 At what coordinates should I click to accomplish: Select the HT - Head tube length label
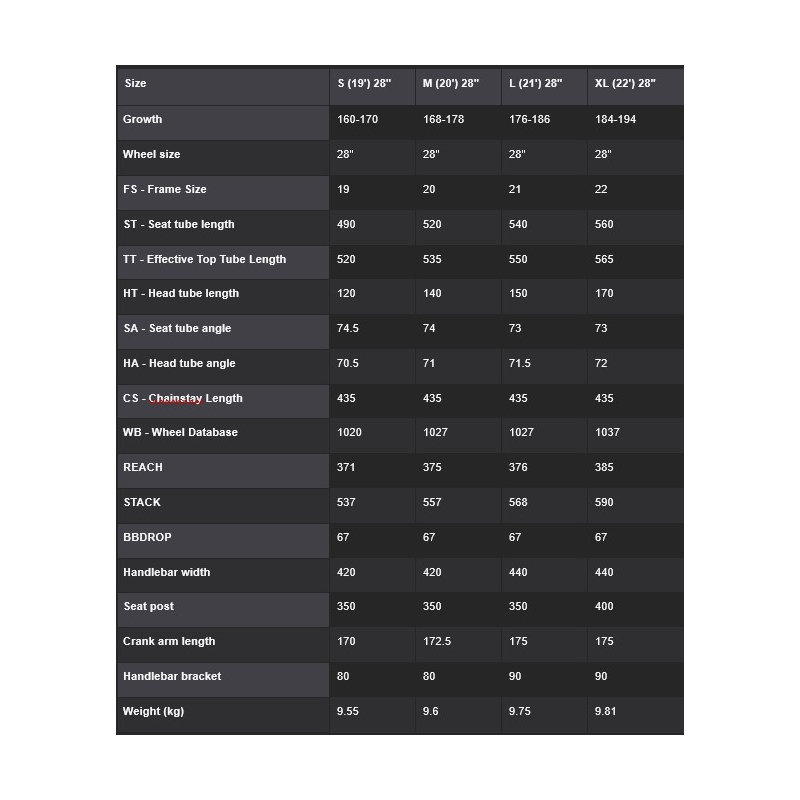tap(181, 293)
